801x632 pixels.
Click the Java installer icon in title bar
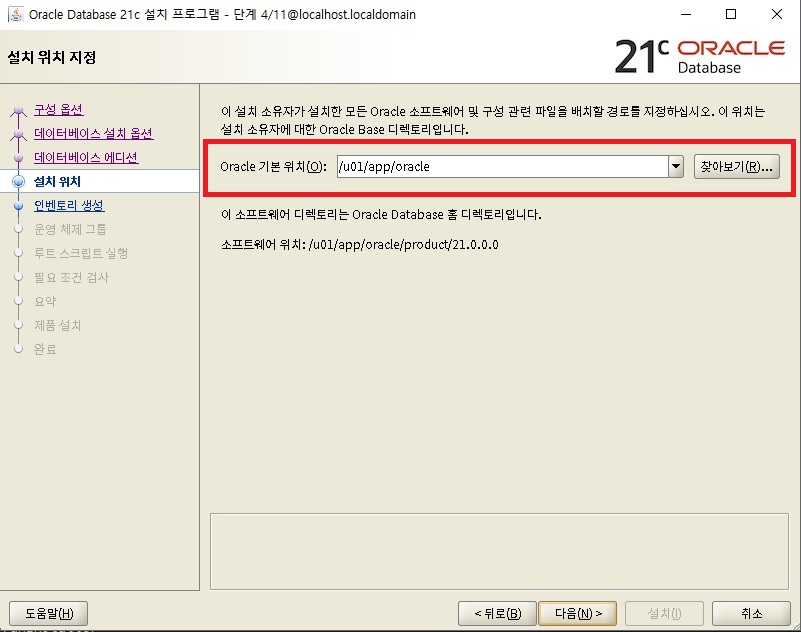pyautogui.click(x=16, y=14)
